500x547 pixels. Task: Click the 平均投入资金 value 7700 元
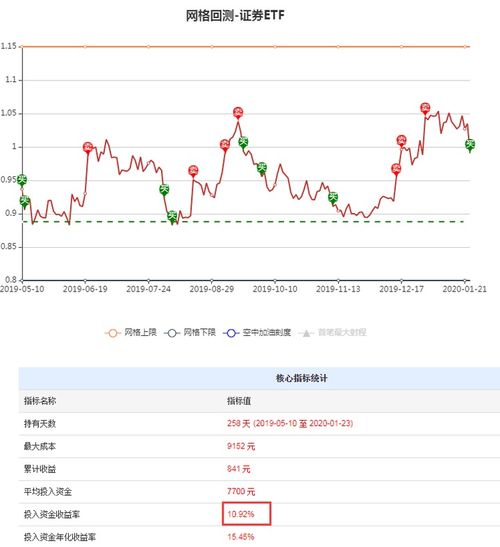click(241, 492)
